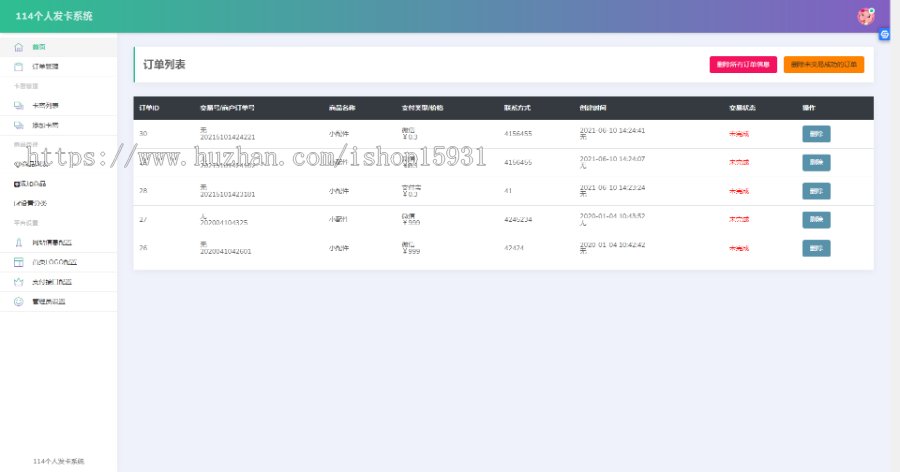Click the orange 删除未交易成功的订单 button
Image resolution: width=900 pixels, height=472 pixels.
click(824, 64)
